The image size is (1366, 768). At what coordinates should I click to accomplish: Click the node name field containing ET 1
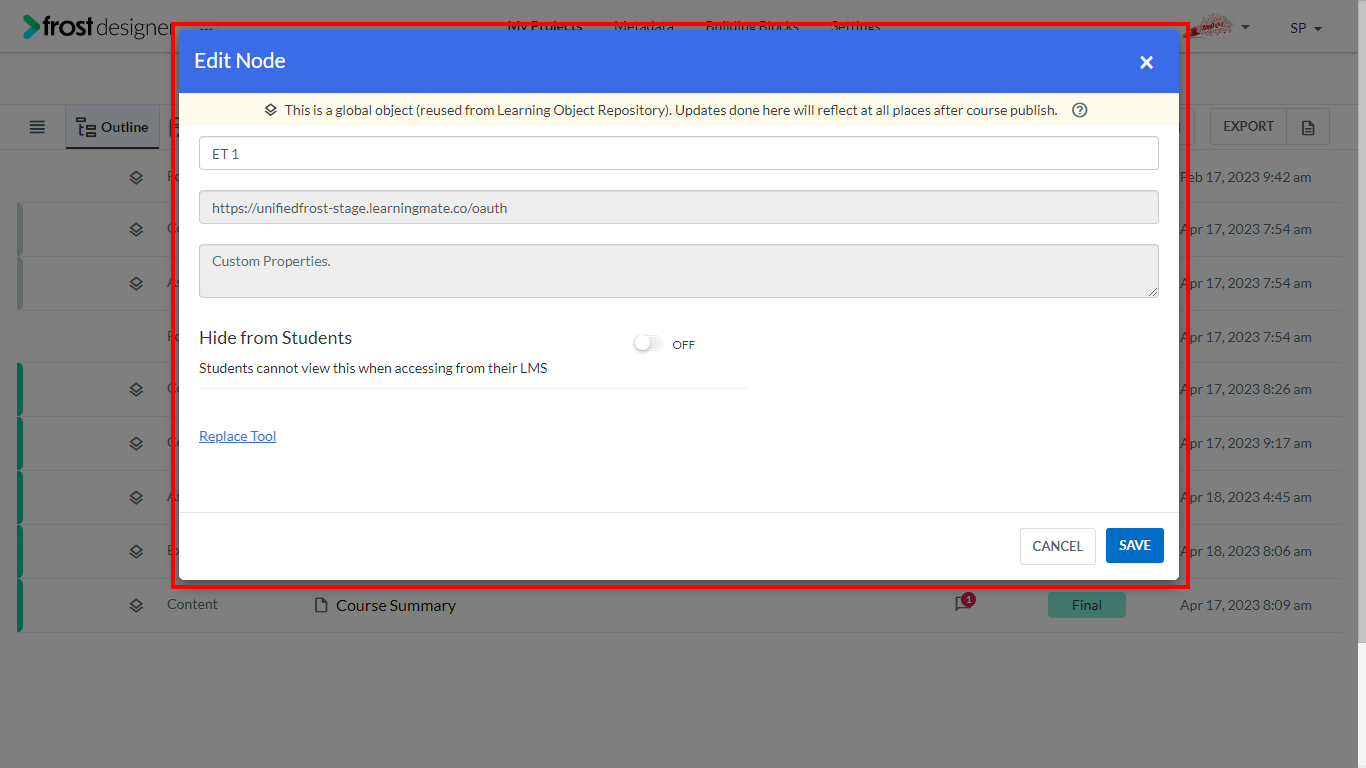679,153
